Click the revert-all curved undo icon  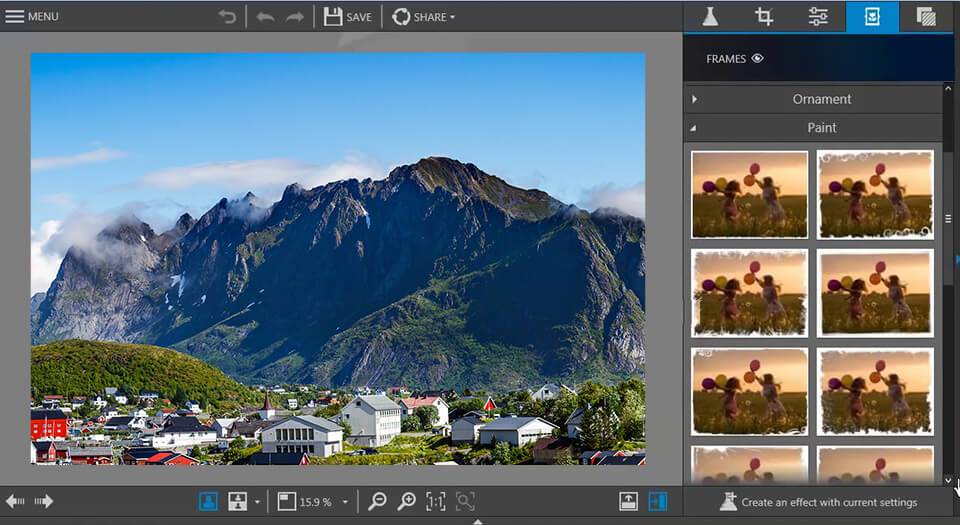point(227,17)
